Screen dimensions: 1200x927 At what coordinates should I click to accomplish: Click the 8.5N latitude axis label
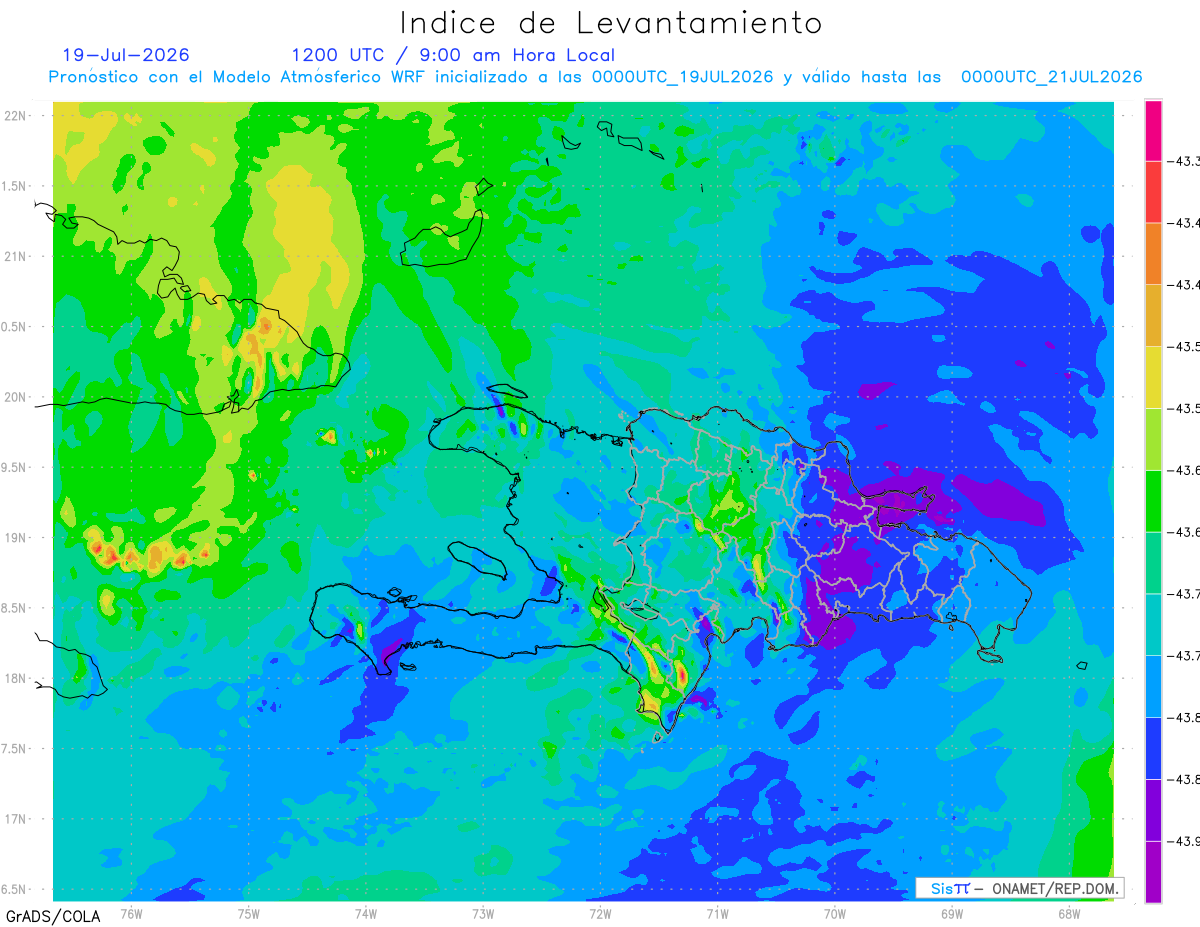point(14,608)
